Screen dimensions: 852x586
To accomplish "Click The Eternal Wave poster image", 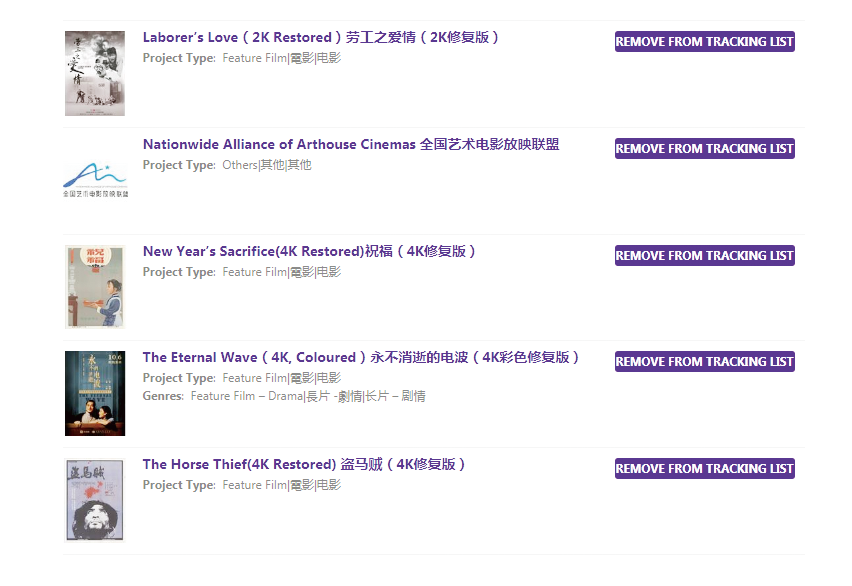I will pyautogui.click(x=95, y=393).
